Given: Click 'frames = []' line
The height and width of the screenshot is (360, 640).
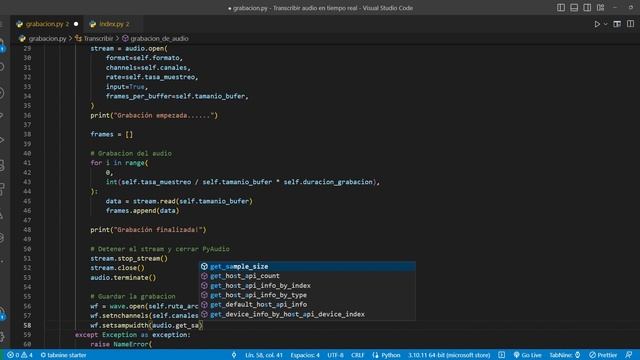Looking at the screenshot, I should pos(111,134).
